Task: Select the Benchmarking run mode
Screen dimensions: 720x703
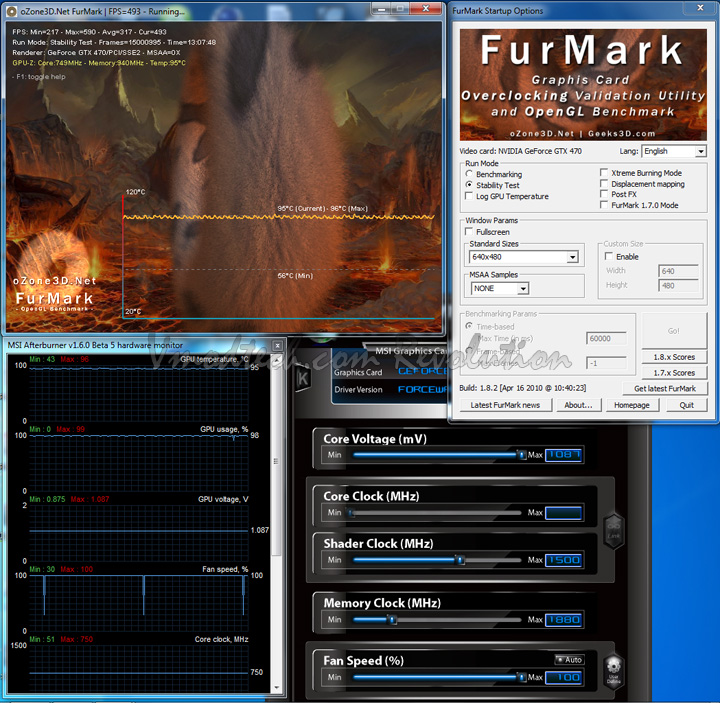Action: coord(469,174)
